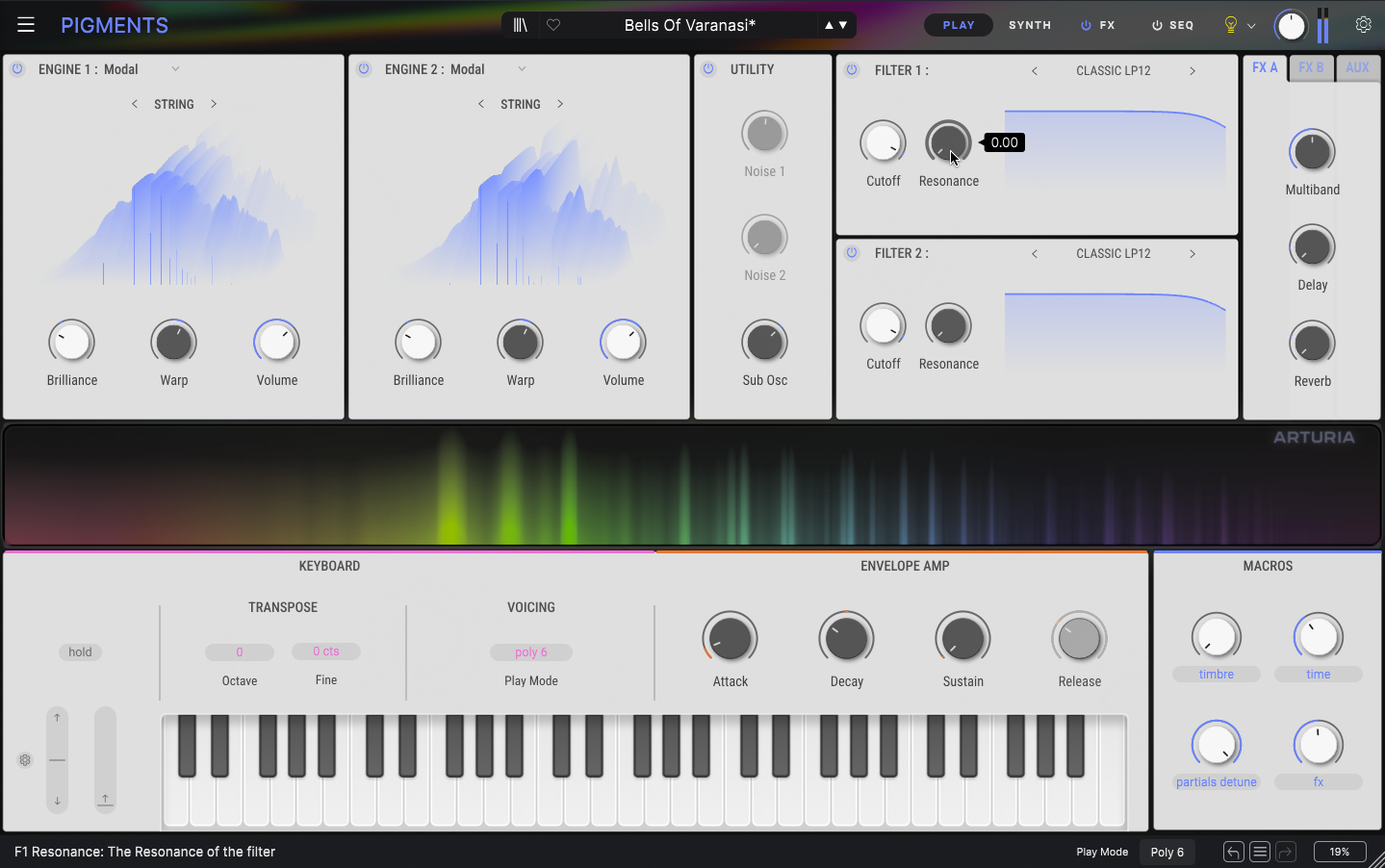
Task: Open the hamburger main menu
Action: coord(26,25)
